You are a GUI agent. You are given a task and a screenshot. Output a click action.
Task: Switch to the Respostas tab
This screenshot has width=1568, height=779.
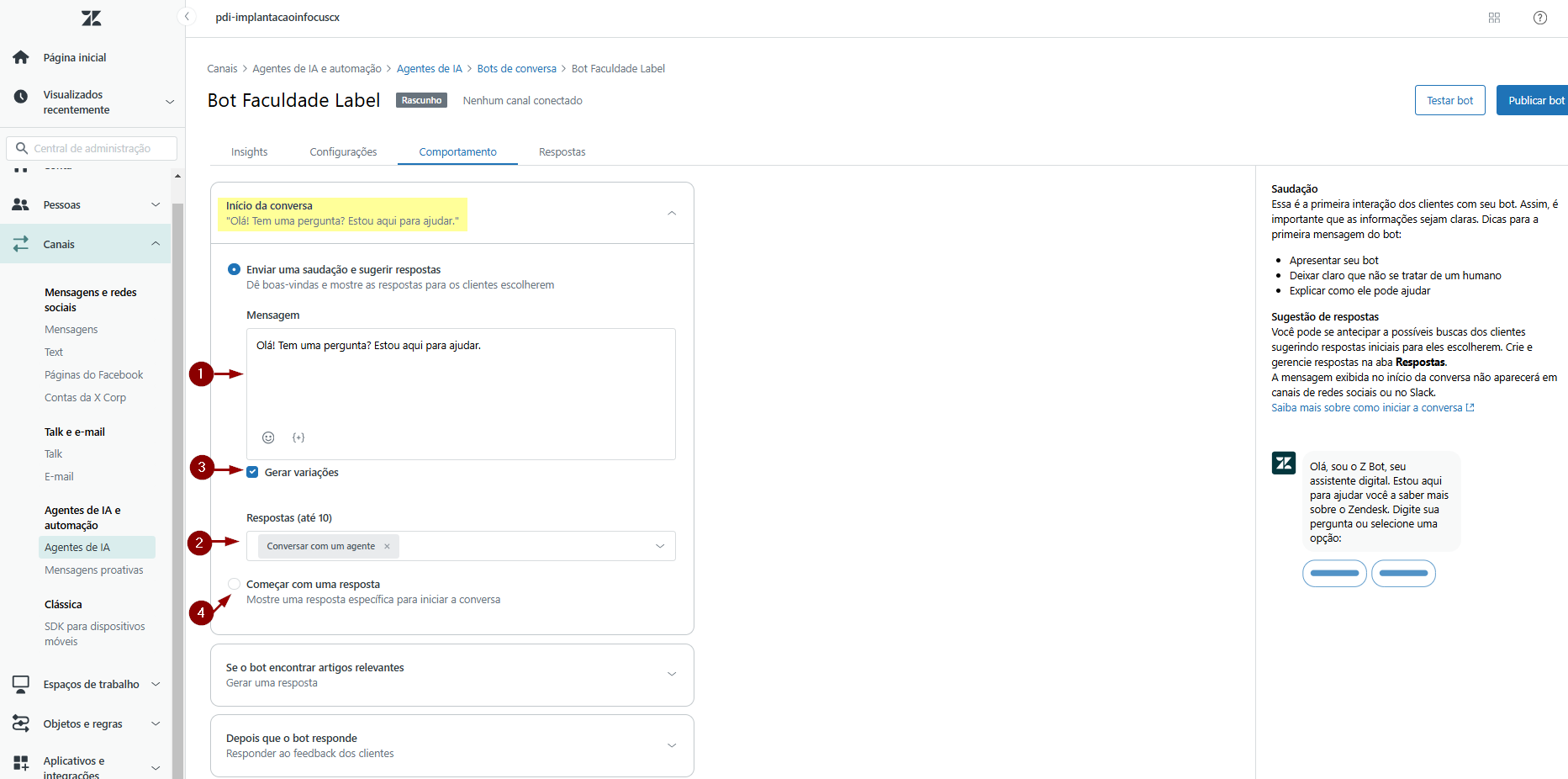point(562,152)
